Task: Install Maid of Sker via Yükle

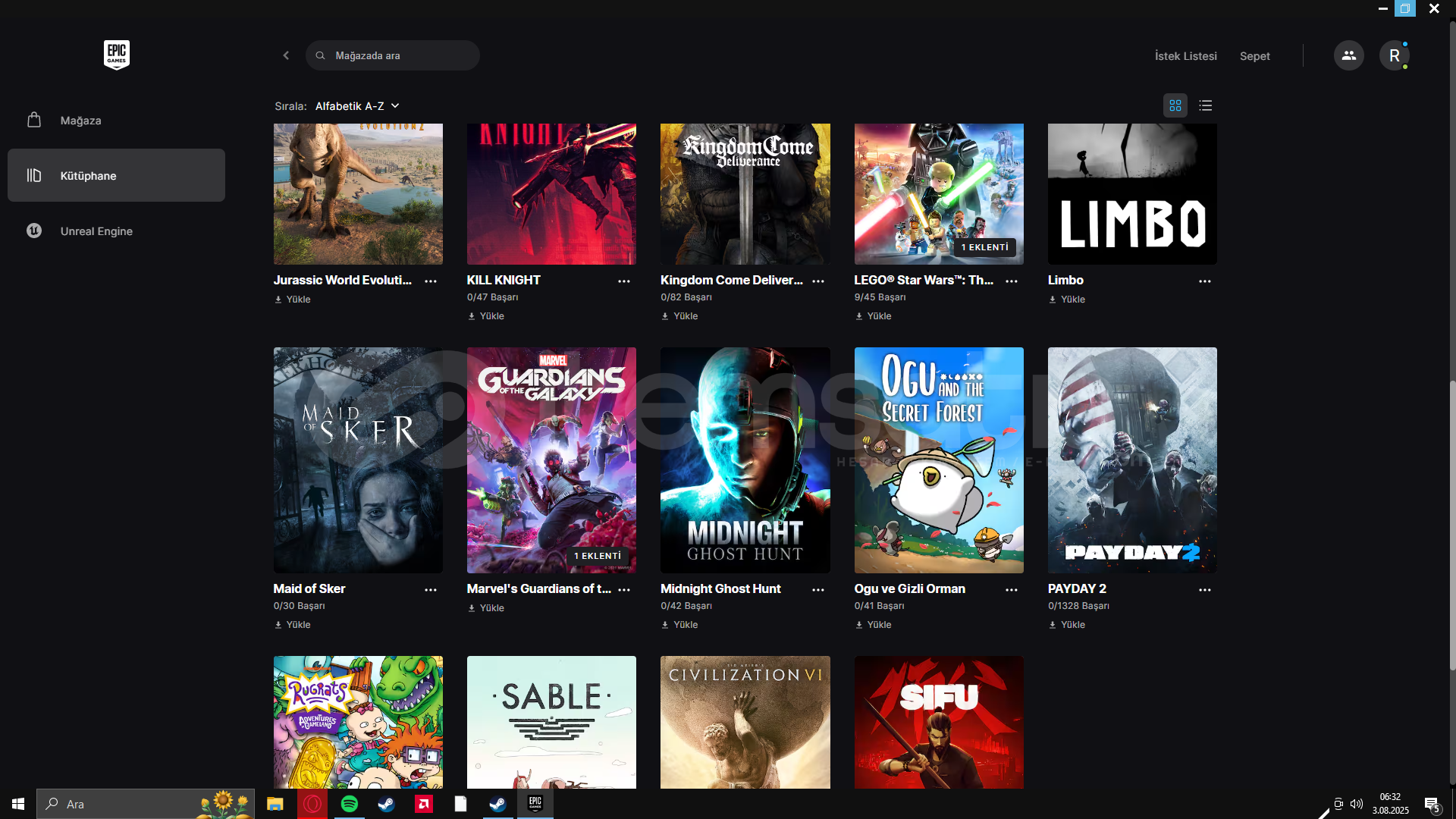Action: [x=293, y=625]
